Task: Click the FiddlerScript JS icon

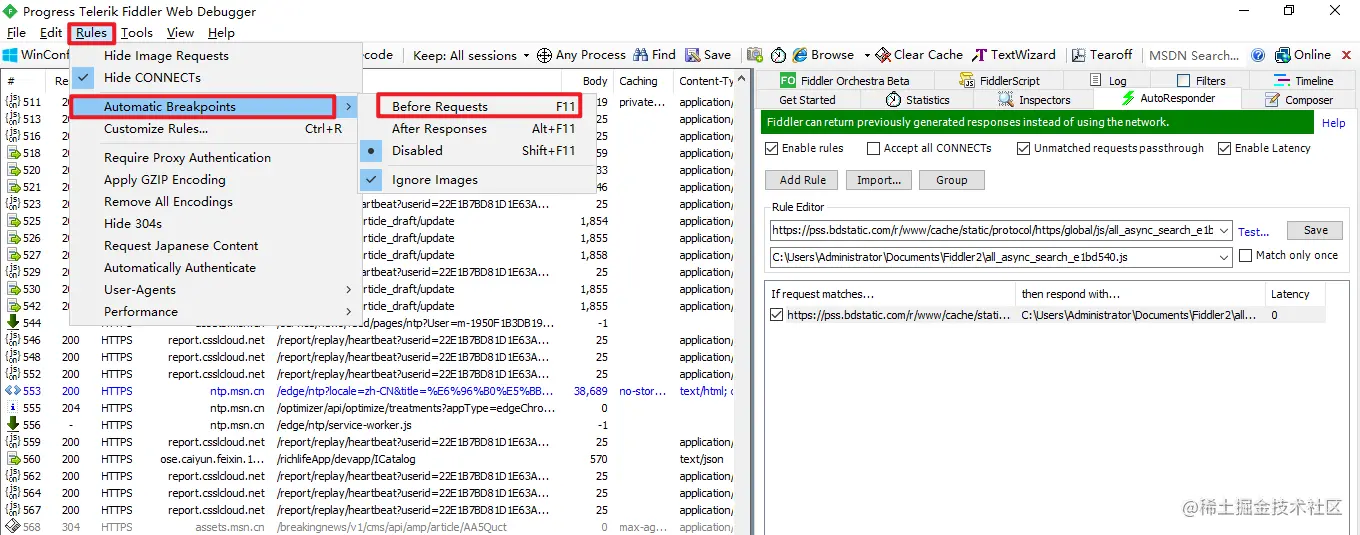Action: pyautogui.click(x=967, y=80)
